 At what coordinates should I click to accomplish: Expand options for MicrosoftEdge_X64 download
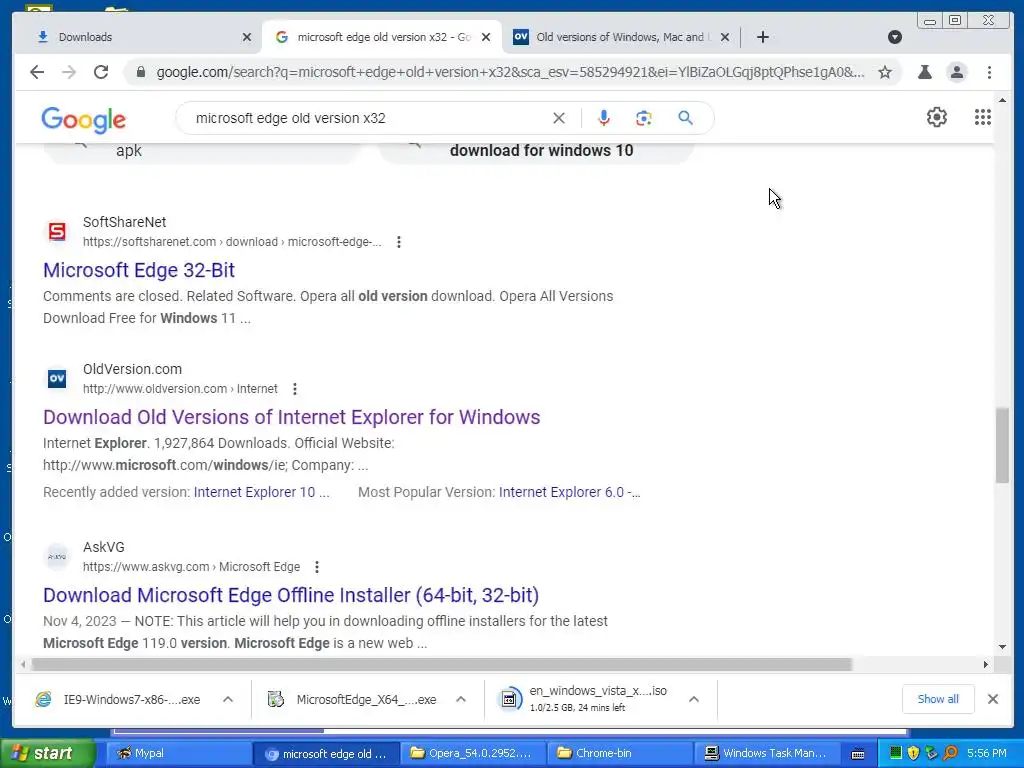[460, 699]
